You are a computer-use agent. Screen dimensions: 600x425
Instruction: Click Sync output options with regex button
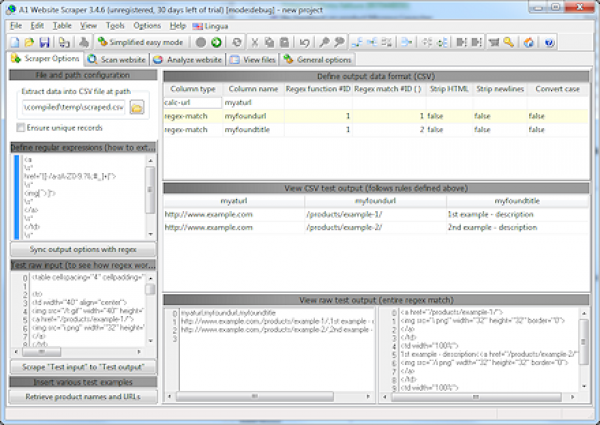click(78, 249)
